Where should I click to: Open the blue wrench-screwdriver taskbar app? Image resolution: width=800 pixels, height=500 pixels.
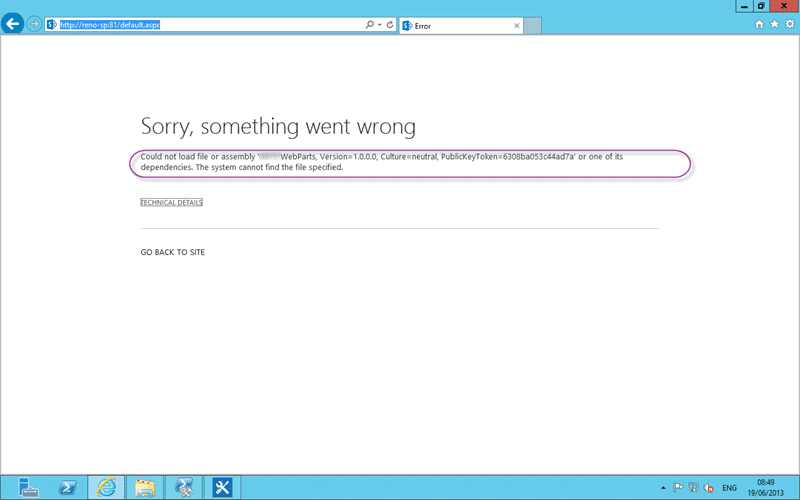(x=222, y=487)
